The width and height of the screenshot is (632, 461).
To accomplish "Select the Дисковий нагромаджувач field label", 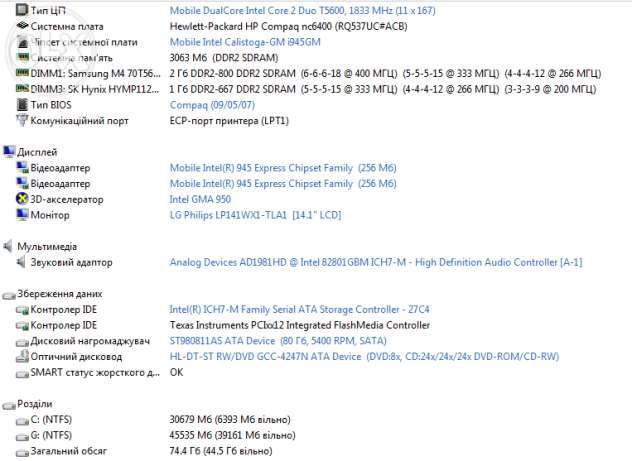I will (x=90, y=341).
